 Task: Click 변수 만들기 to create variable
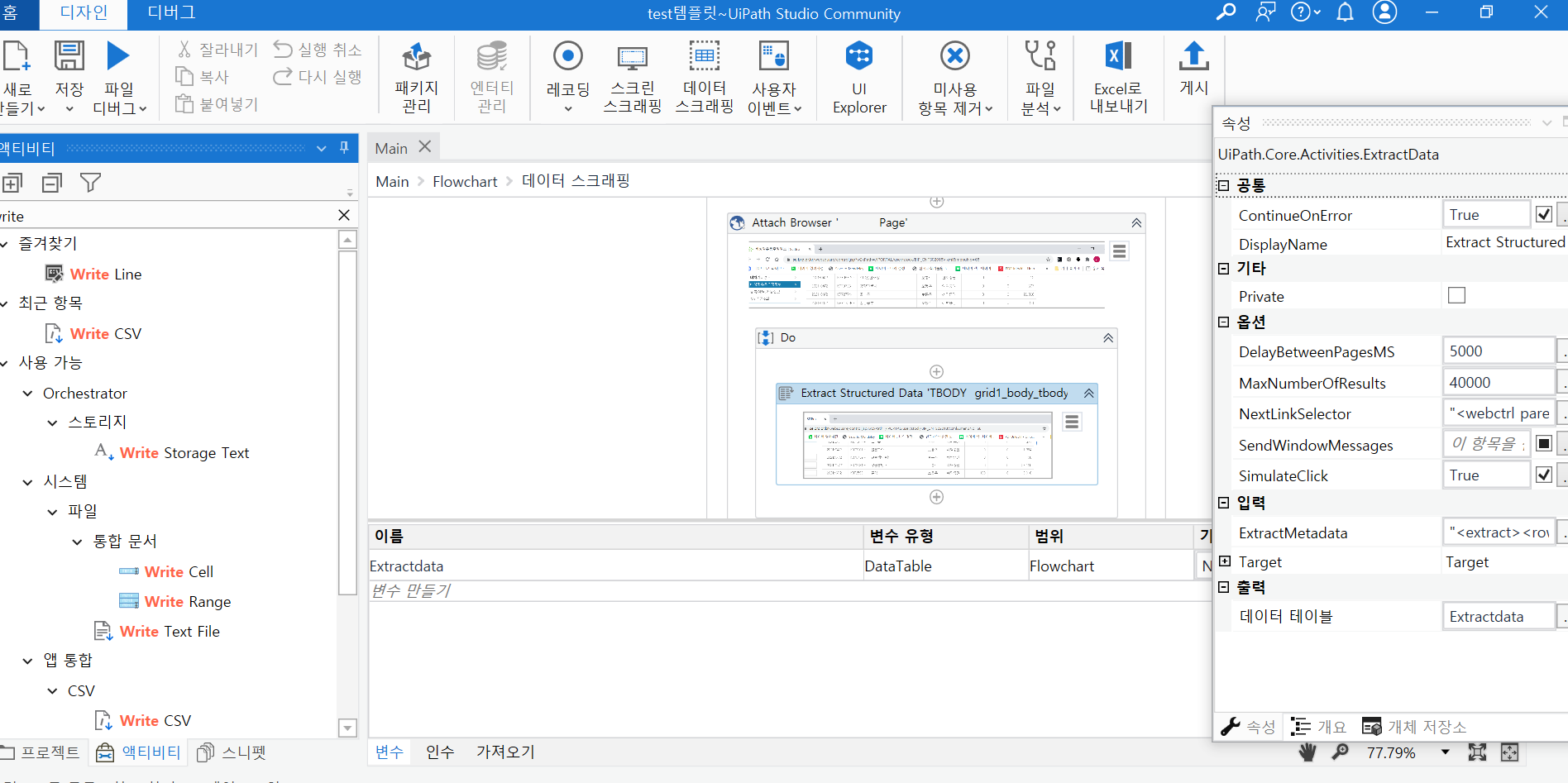[411, 590]
